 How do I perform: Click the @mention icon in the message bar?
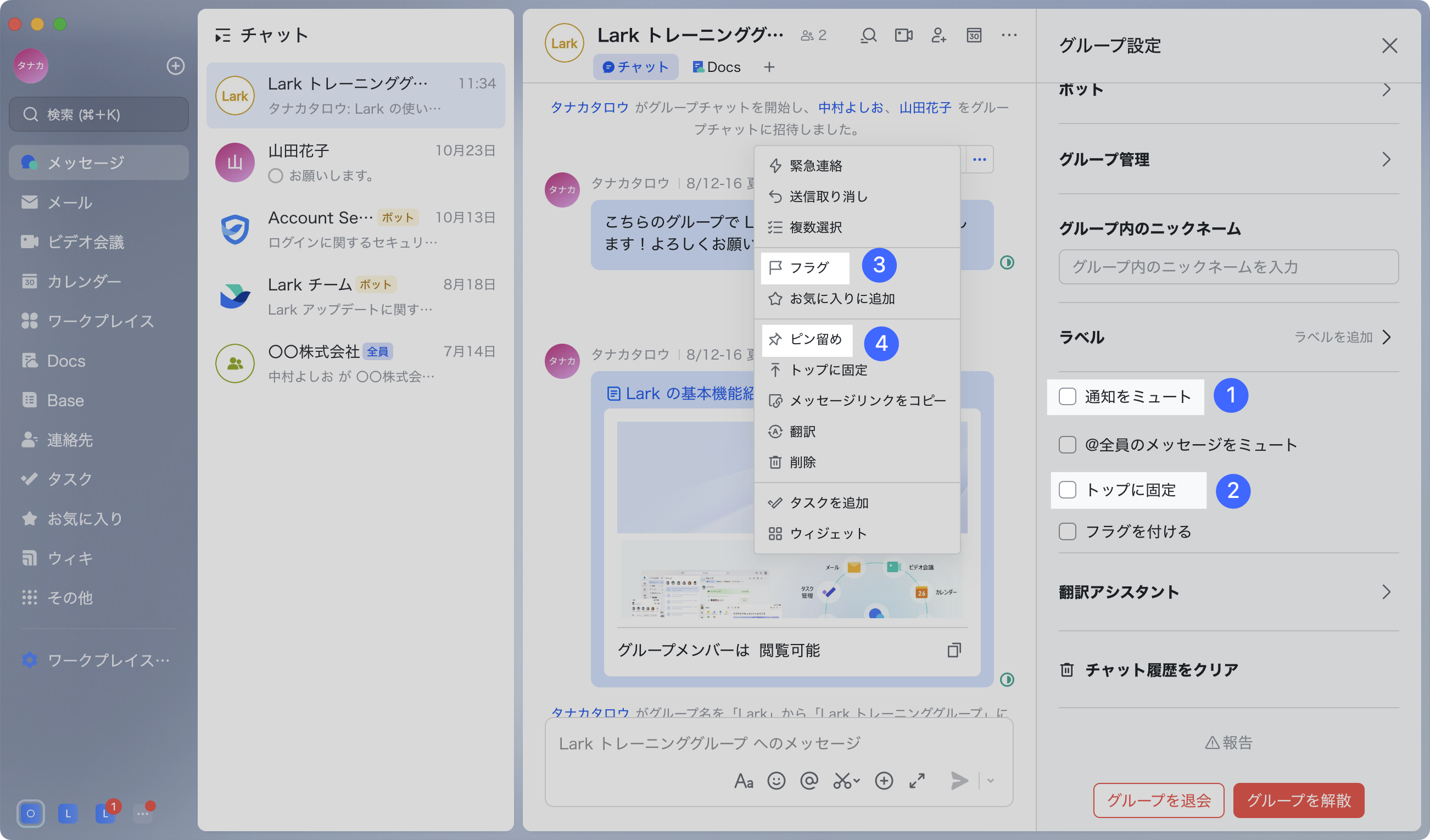click(810, 781)
